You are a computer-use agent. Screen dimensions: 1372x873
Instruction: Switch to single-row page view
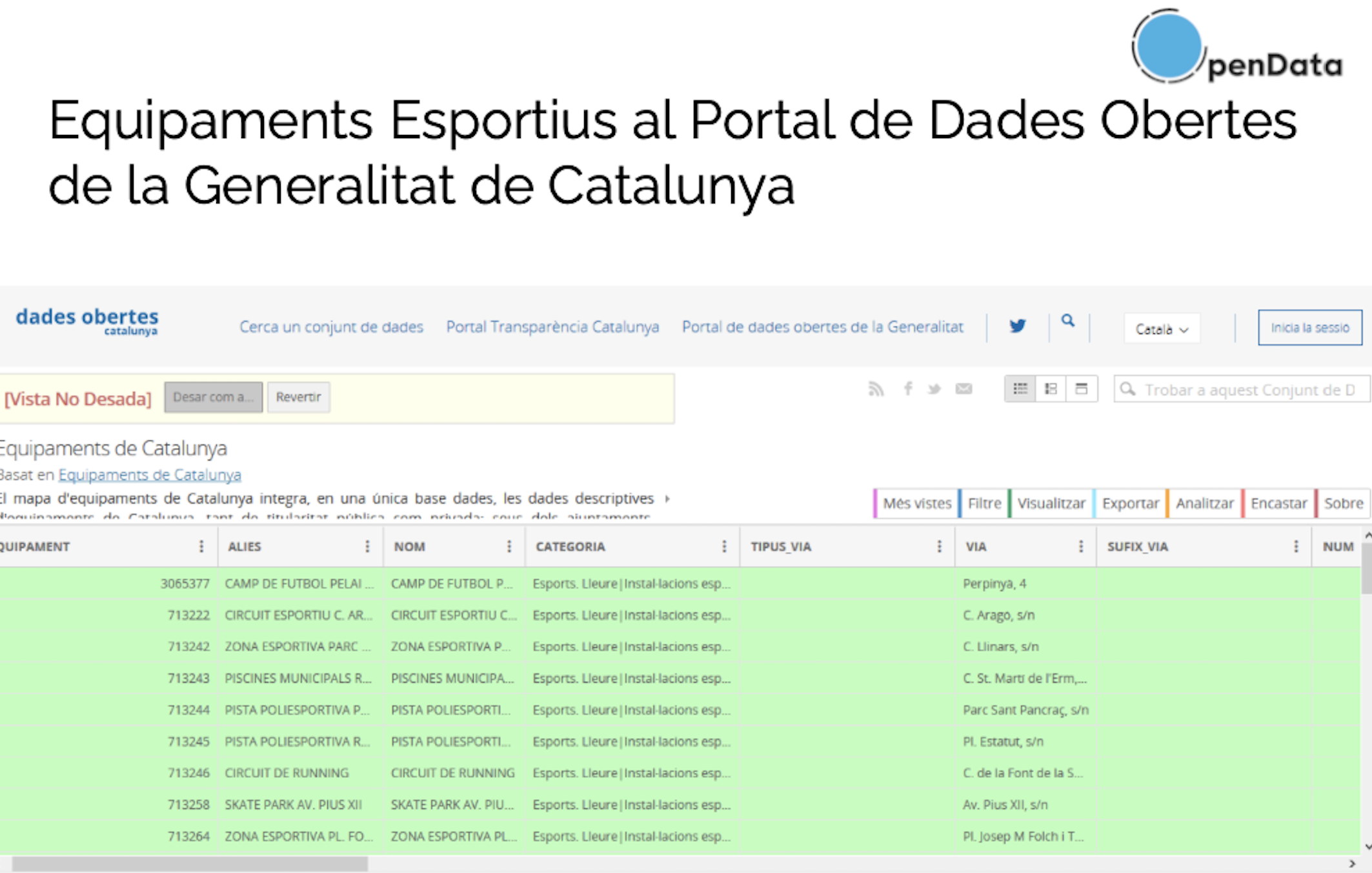click(x=1081, y=389)
